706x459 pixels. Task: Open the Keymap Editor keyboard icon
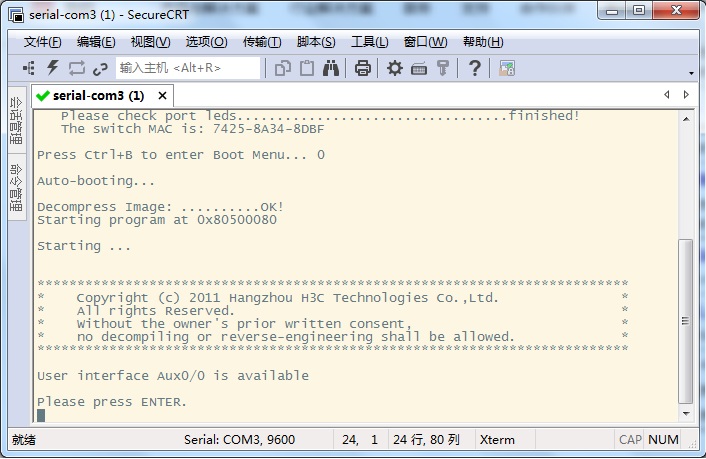(x=419, y=69)
